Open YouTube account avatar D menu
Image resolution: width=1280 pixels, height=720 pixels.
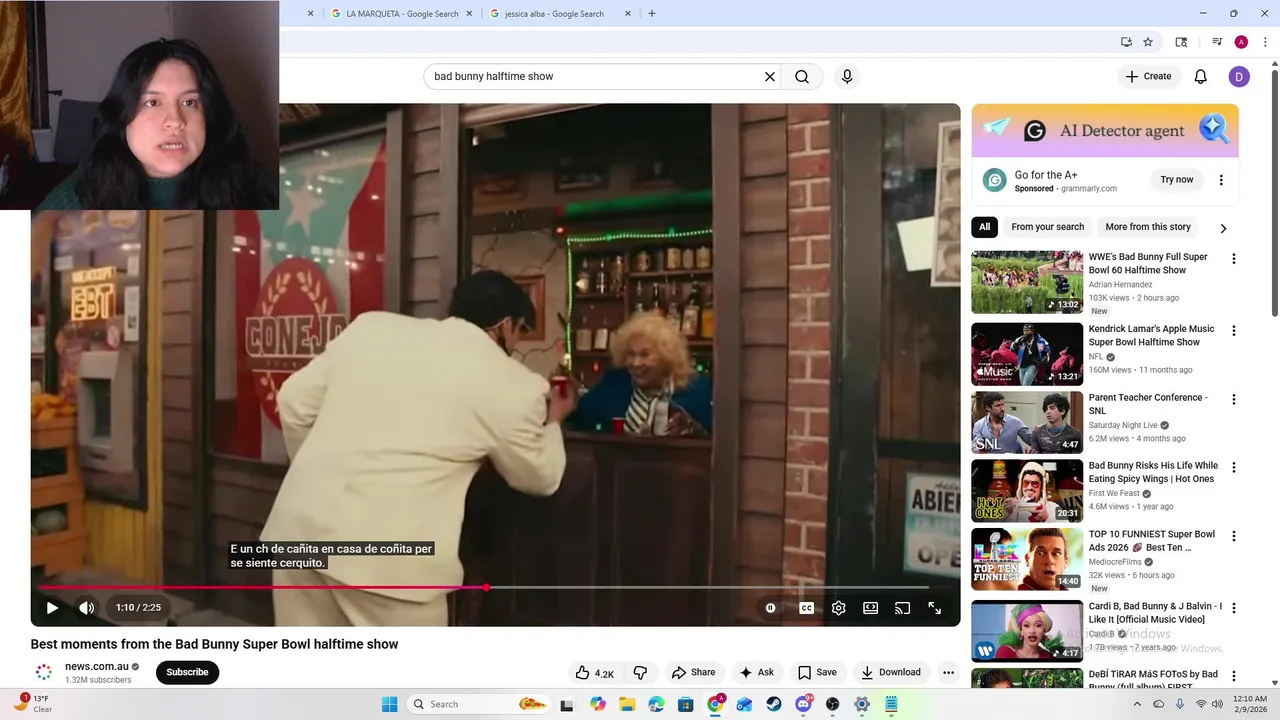[1239, 76]
